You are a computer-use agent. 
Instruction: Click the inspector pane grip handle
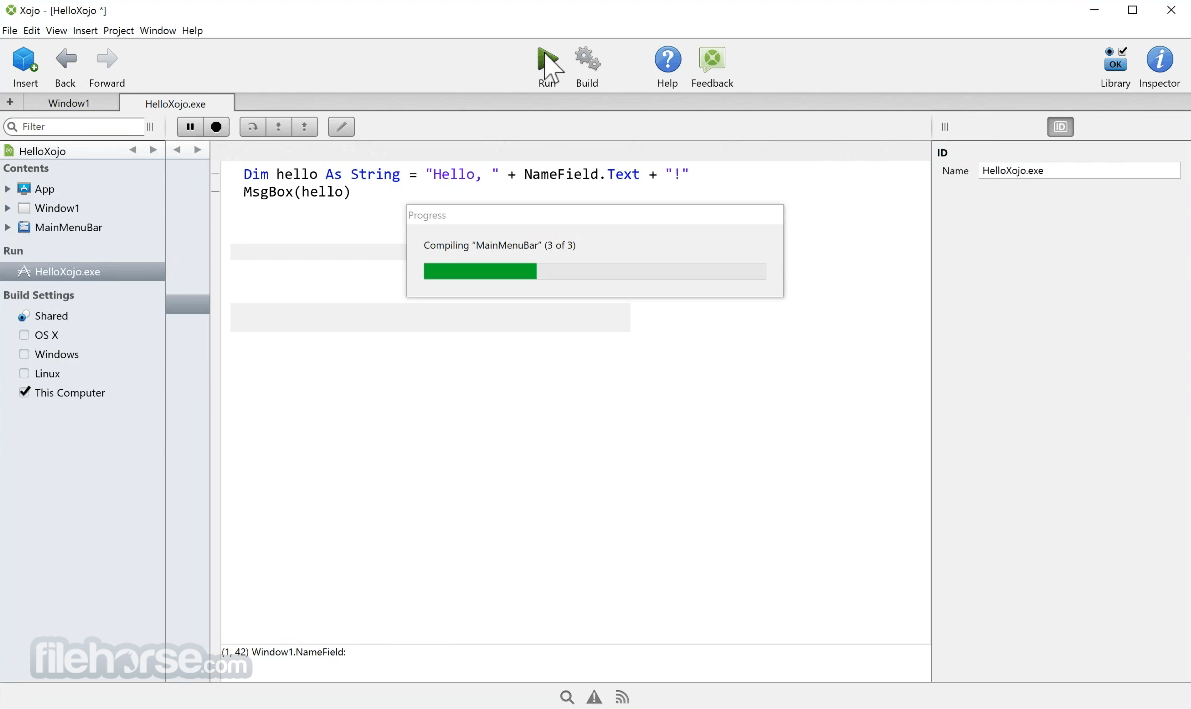pyautogui.click(x=945, y=127)
